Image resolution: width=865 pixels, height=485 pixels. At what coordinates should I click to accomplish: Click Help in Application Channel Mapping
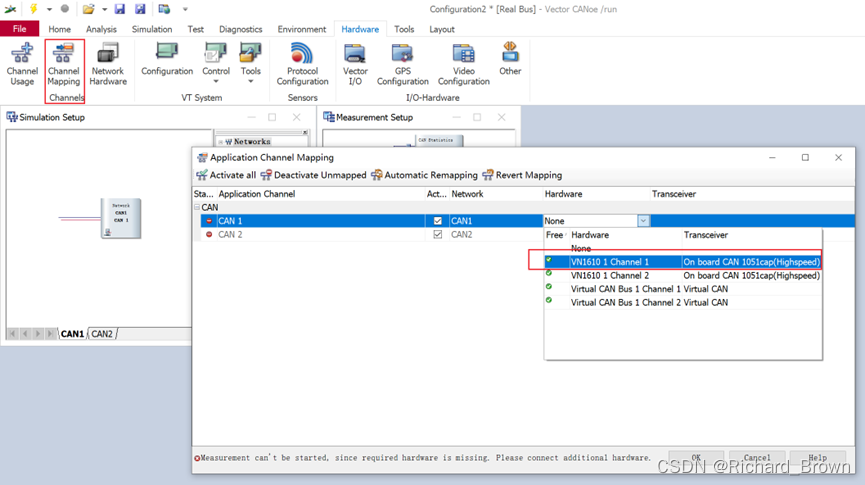coord(818,457)
